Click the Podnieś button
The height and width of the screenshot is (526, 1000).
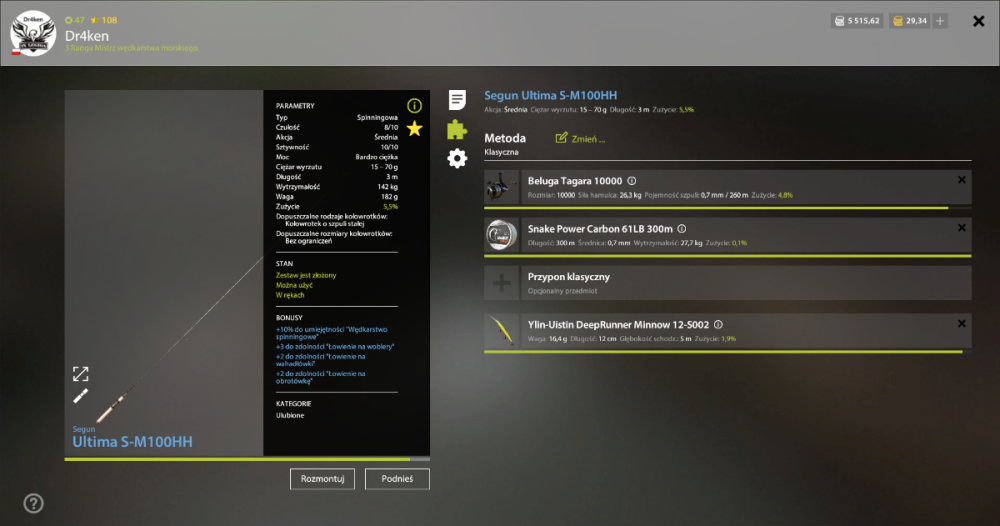point(397,479)
